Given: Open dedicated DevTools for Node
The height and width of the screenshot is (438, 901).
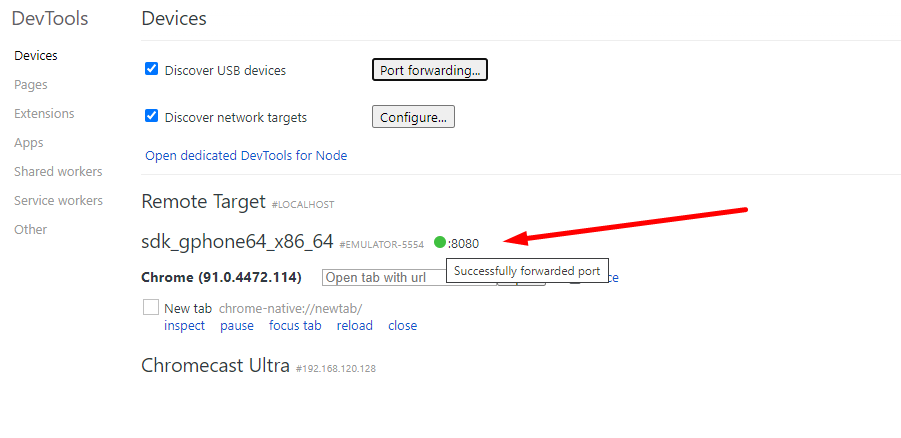Looking at the screenshot, I should click(246, 156).
